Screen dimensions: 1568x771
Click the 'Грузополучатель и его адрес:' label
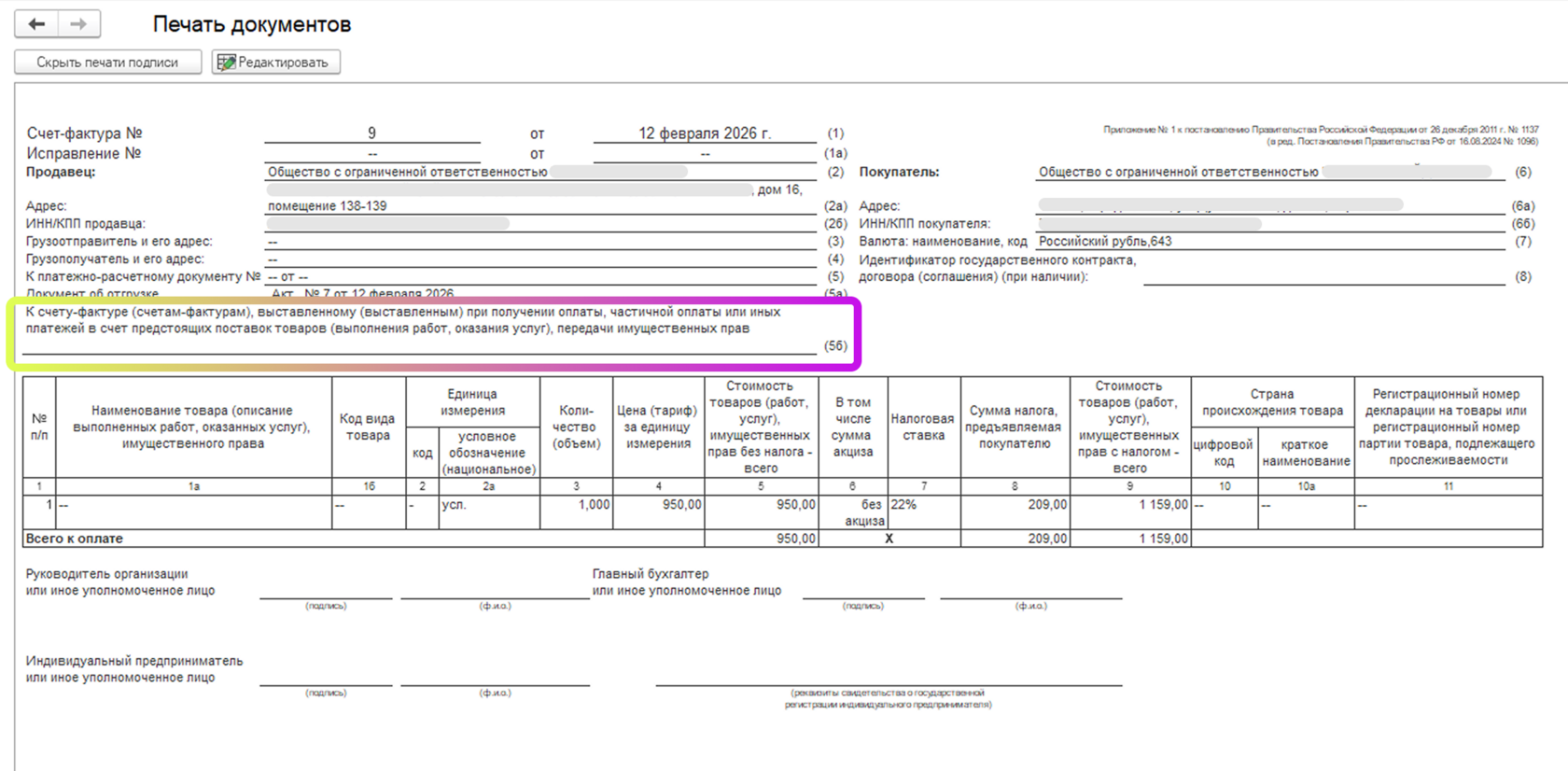click(115, 259)
